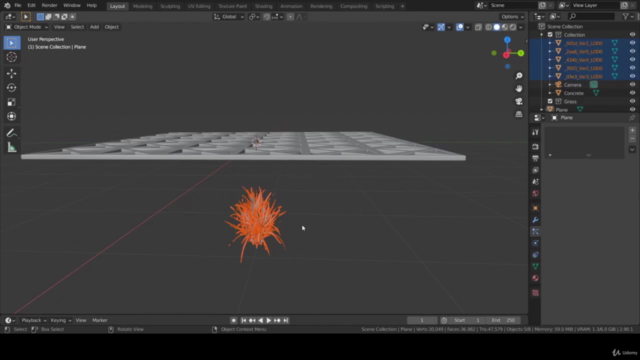The image size is (640, 360).
Task: Expand the Camera outliner row
Action: (550, 85)
